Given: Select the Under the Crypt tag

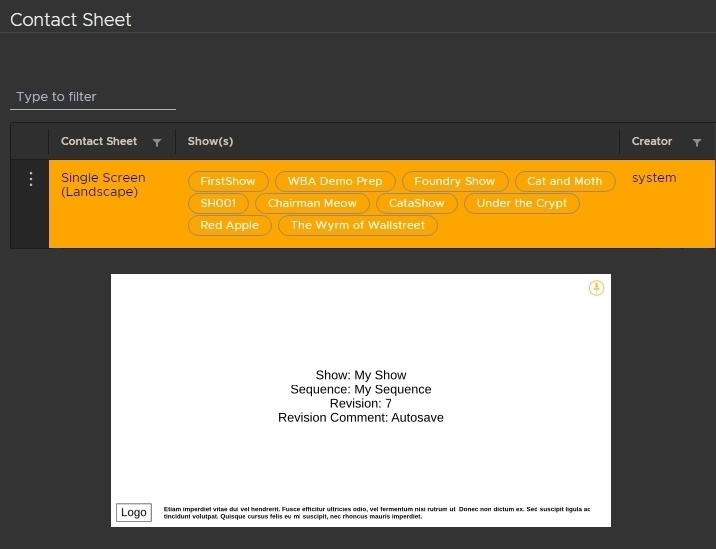Looking at the screenshot, I should coord(521,203).
